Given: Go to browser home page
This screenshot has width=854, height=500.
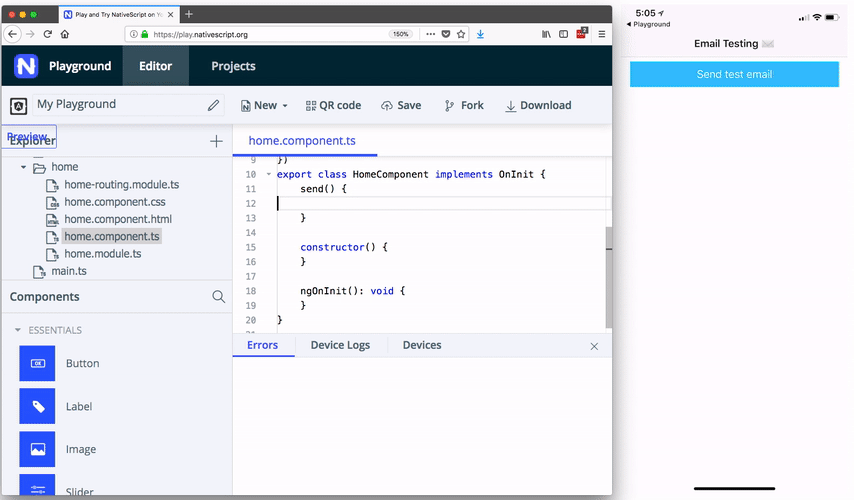Looking at the screenshot, I should point(65,34).
